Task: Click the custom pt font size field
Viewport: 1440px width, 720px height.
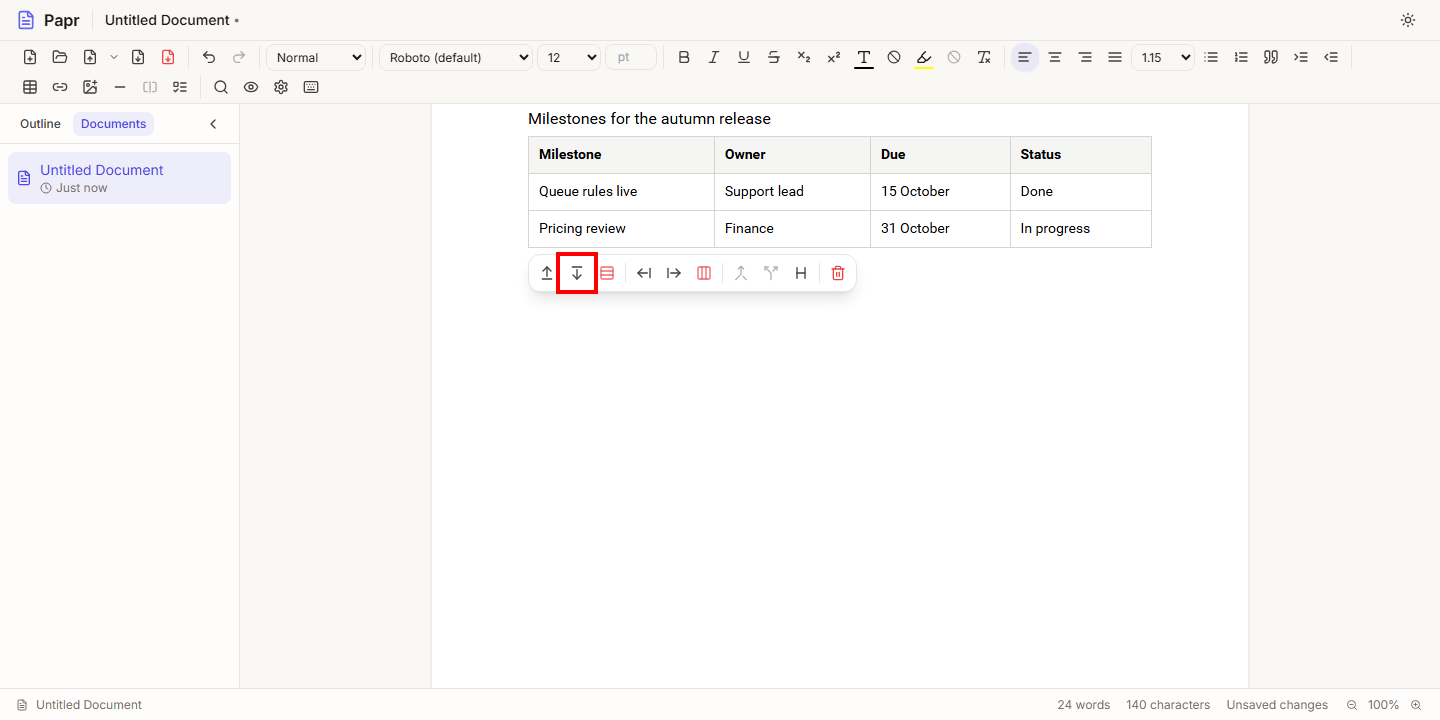Action: (631, 57)
